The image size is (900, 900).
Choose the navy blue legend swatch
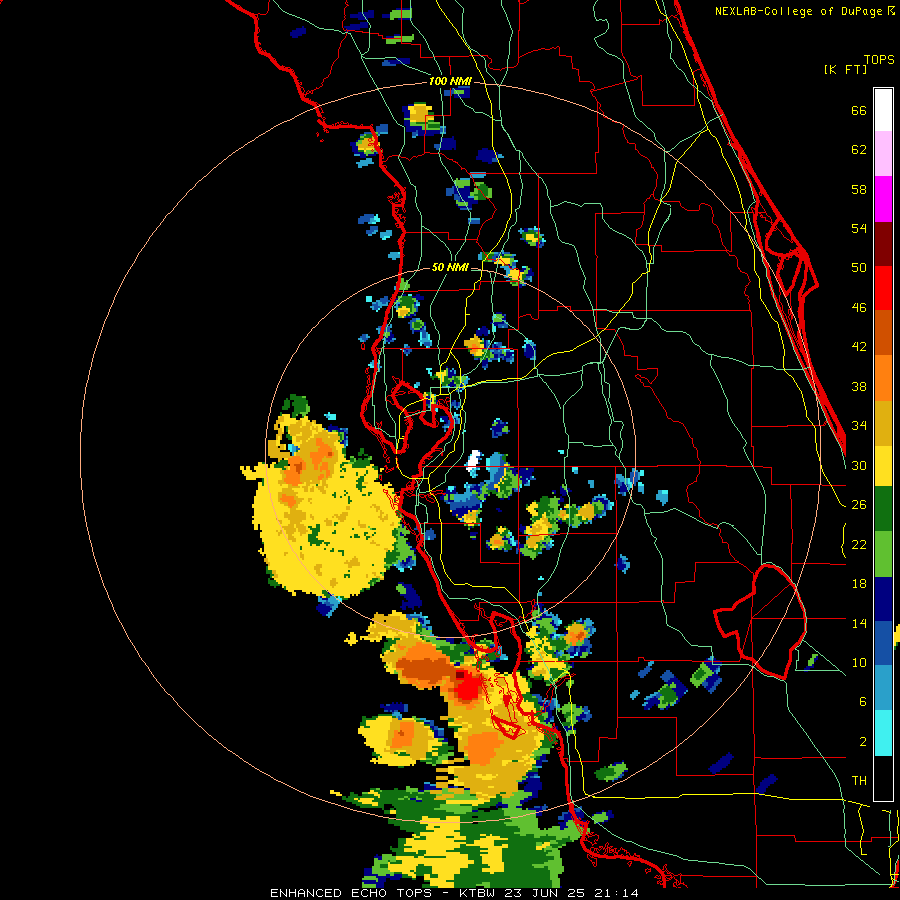coord(883,599)
